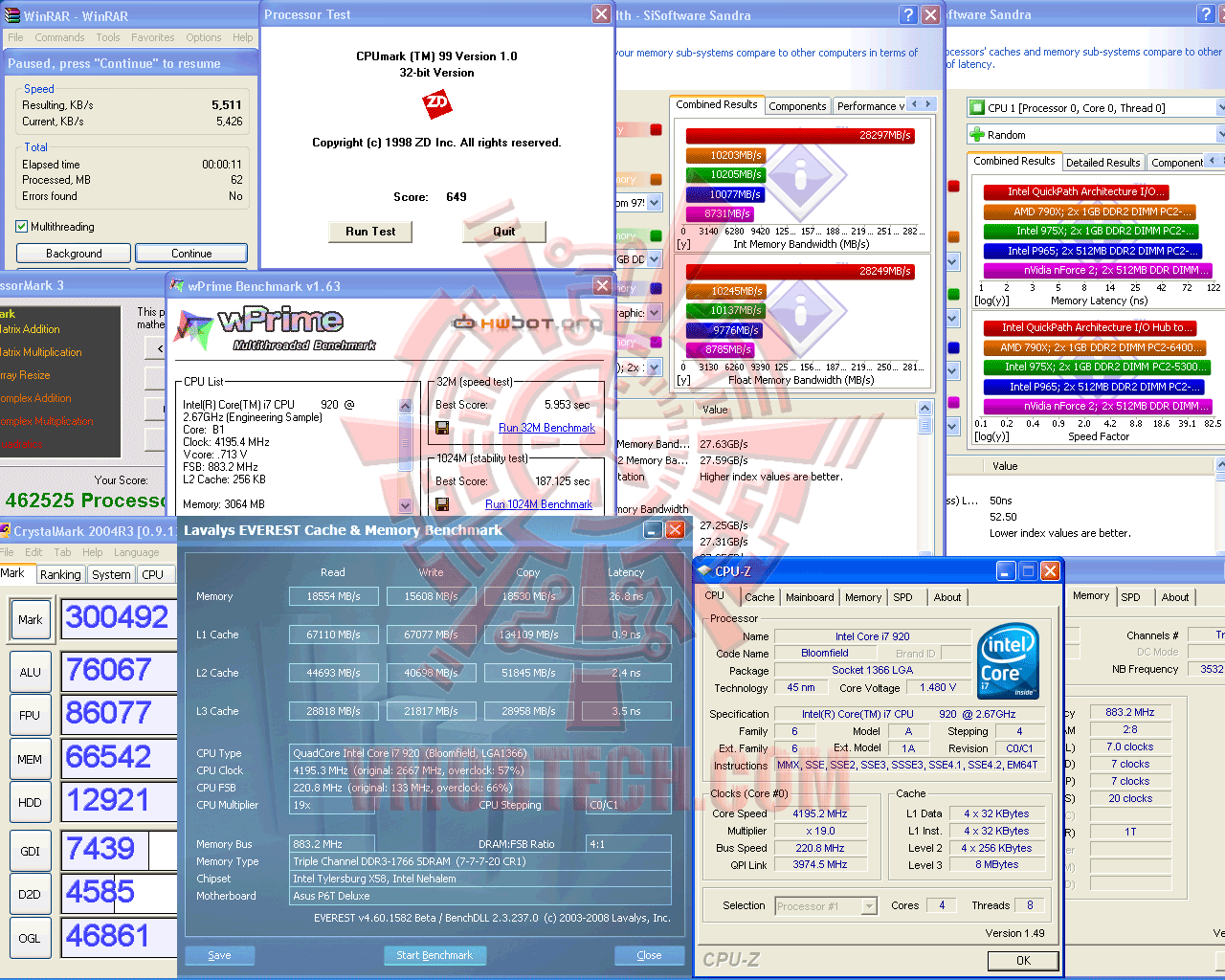Click the right tab-scroll arrow beside the Performance tab
The width and height of the screenshot is (1225, 980).
click(x=928, y=104)
